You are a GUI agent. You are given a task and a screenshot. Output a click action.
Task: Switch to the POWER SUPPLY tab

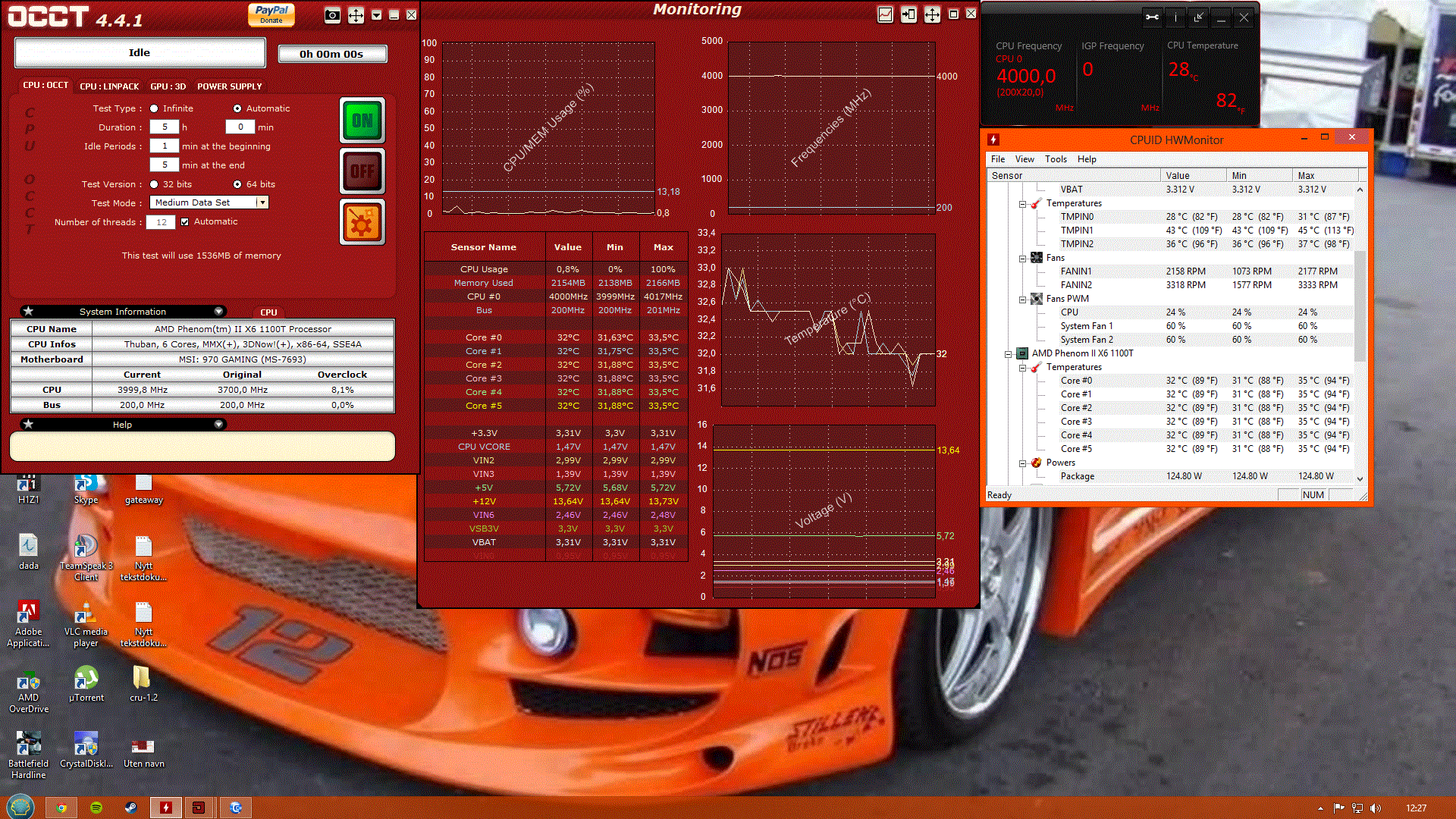229,86
